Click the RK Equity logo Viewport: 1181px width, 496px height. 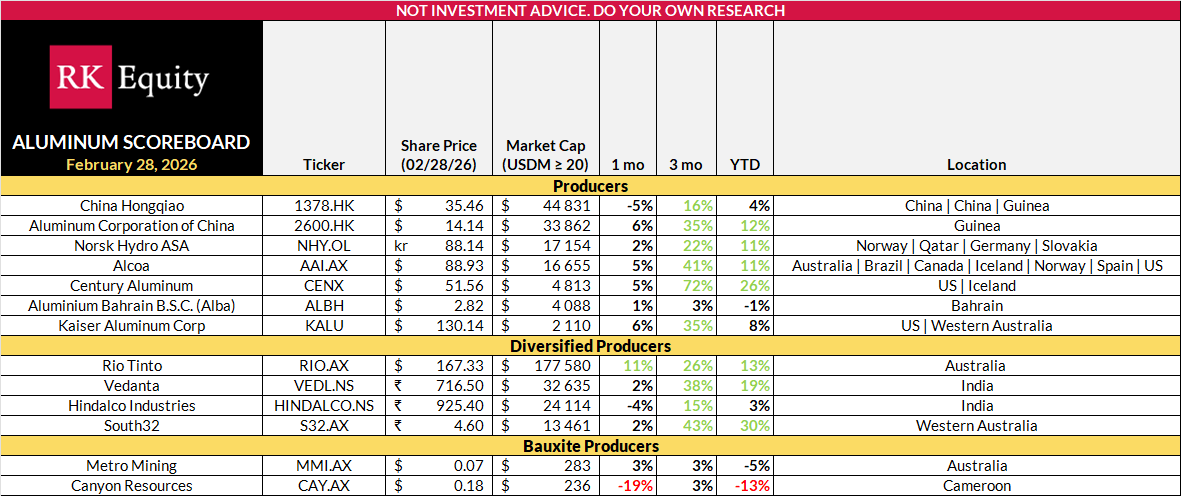click(129, 76)
